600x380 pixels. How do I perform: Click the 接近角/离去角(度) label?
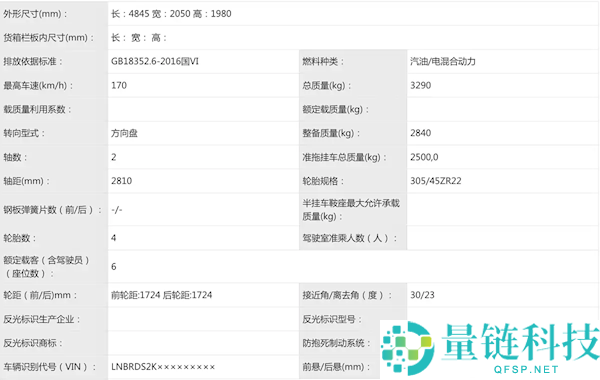point(347,295)
